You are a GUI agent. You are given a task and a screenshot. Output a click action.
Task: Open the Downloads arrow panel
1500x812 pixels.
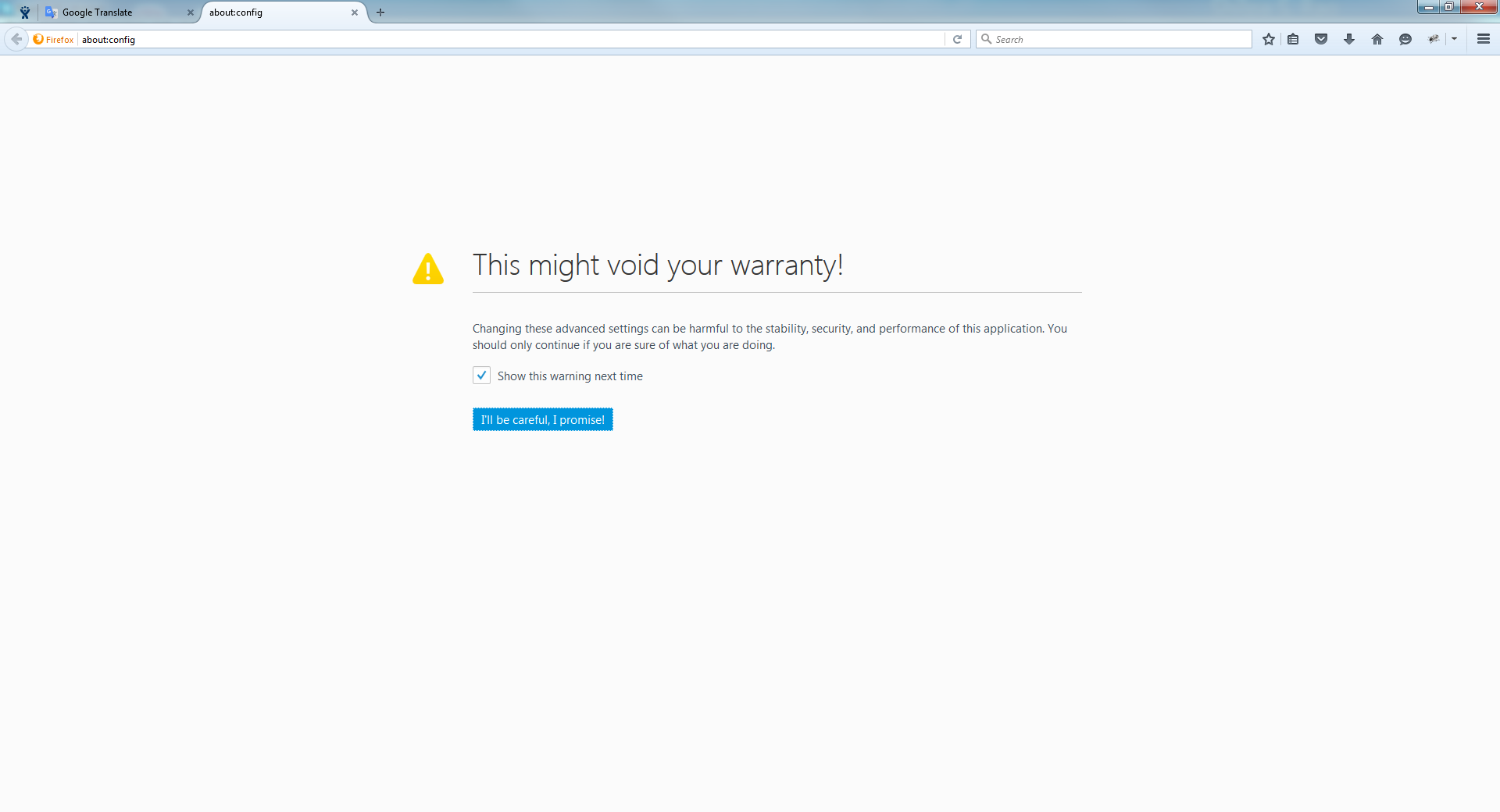[1349, 39]
